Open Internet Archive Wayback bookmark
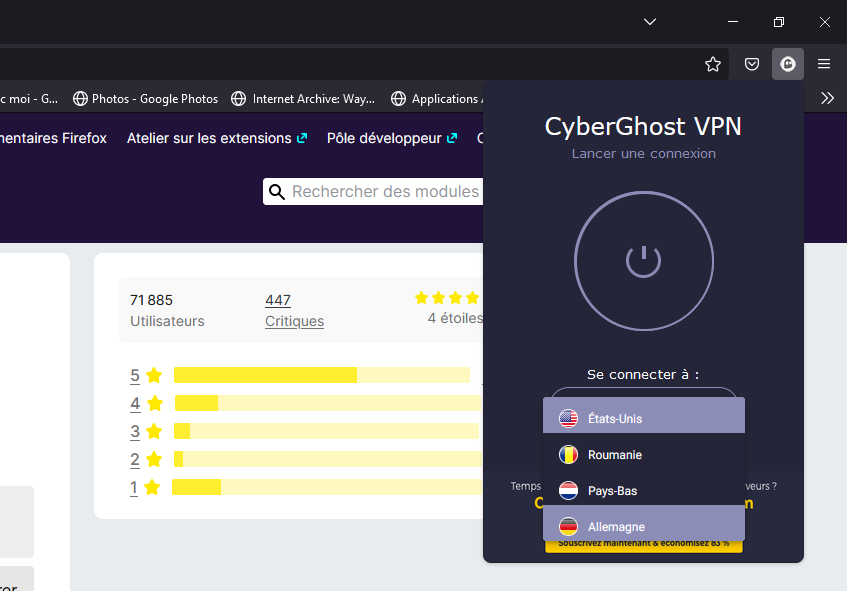 click(x=302, y=99)
